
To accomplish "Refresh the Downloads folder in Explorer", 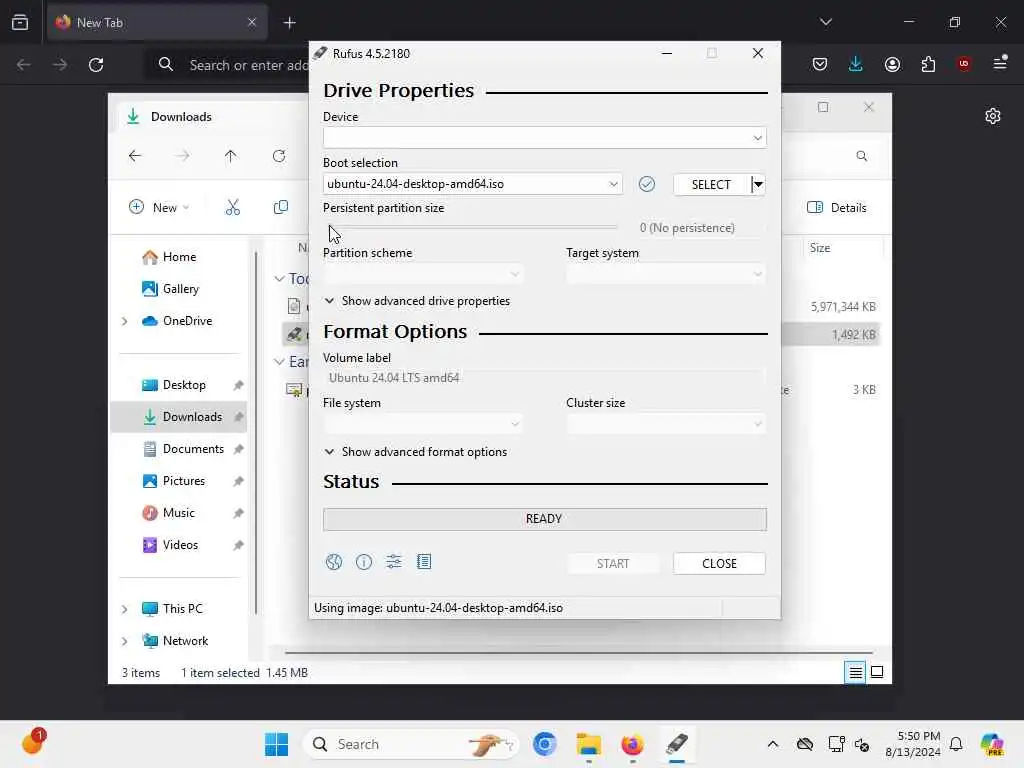I will coord(279,156).
